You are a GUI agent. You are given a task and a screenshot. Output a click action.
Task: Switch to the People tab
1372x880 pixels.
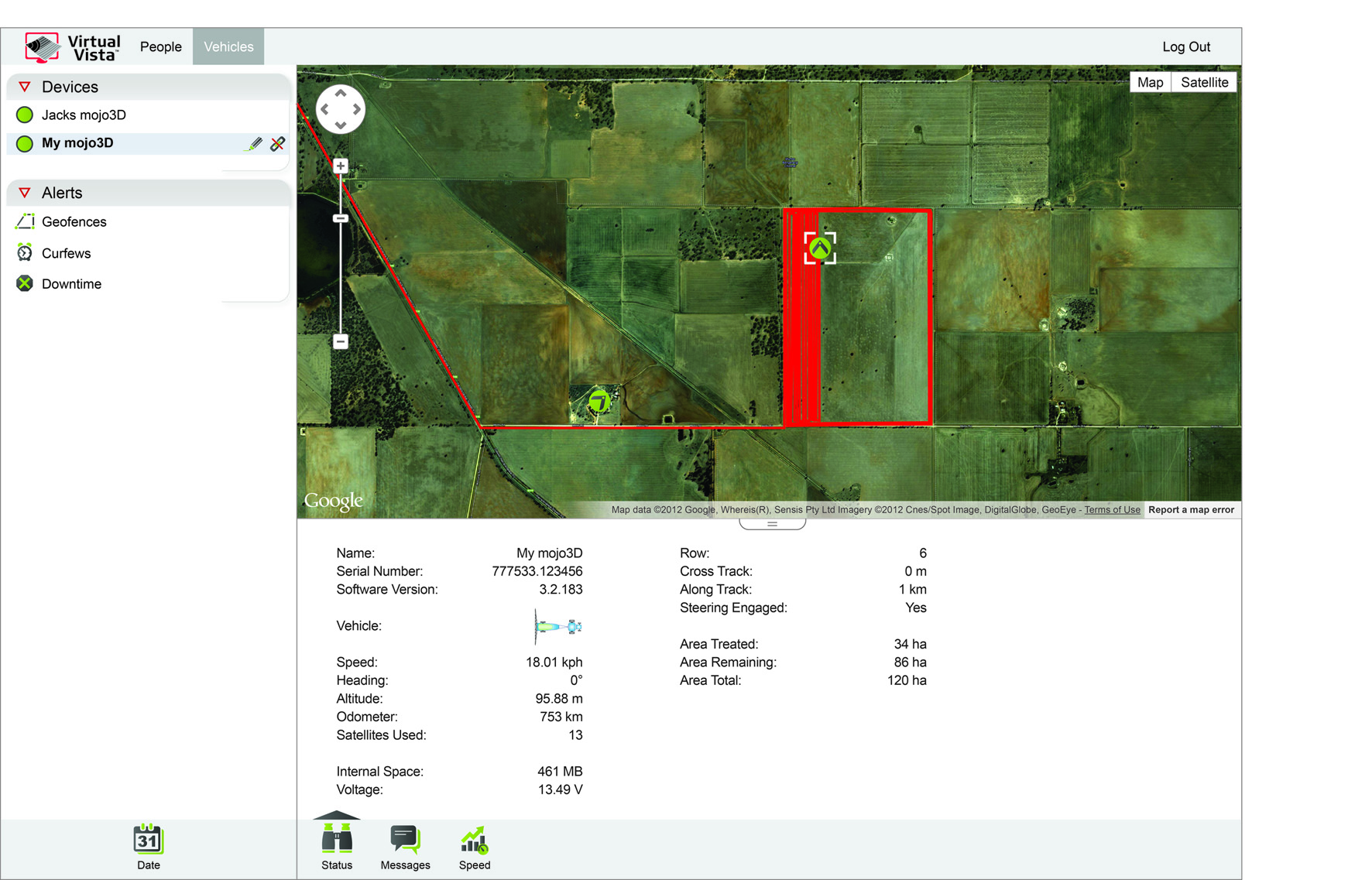[160, 46]
